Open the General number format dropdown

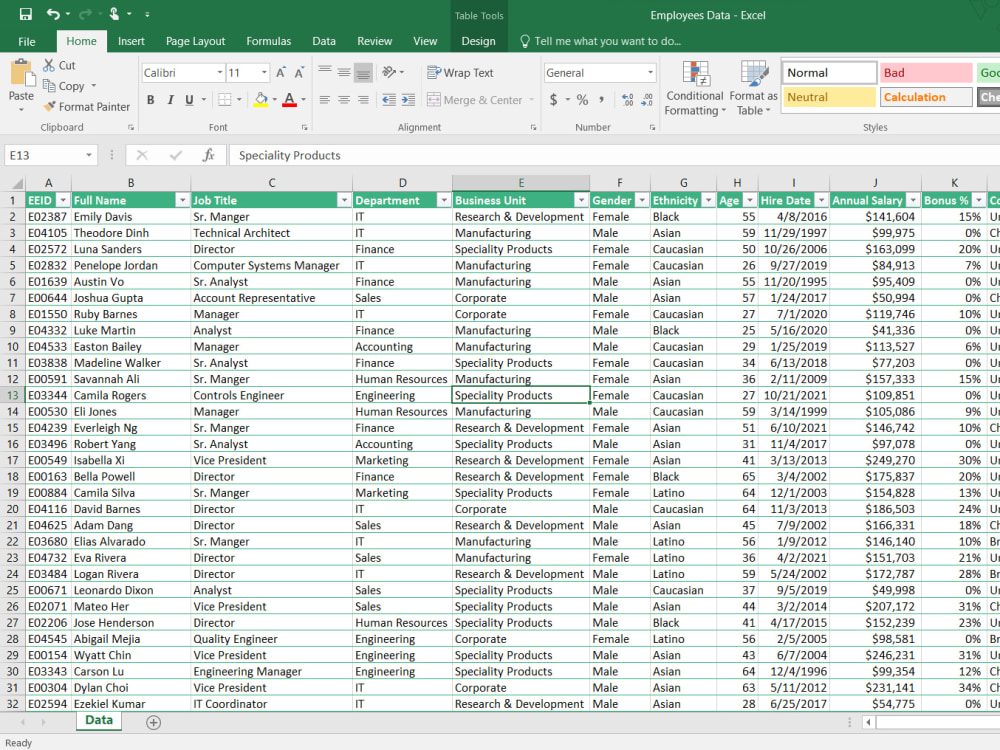coord(651,73)
